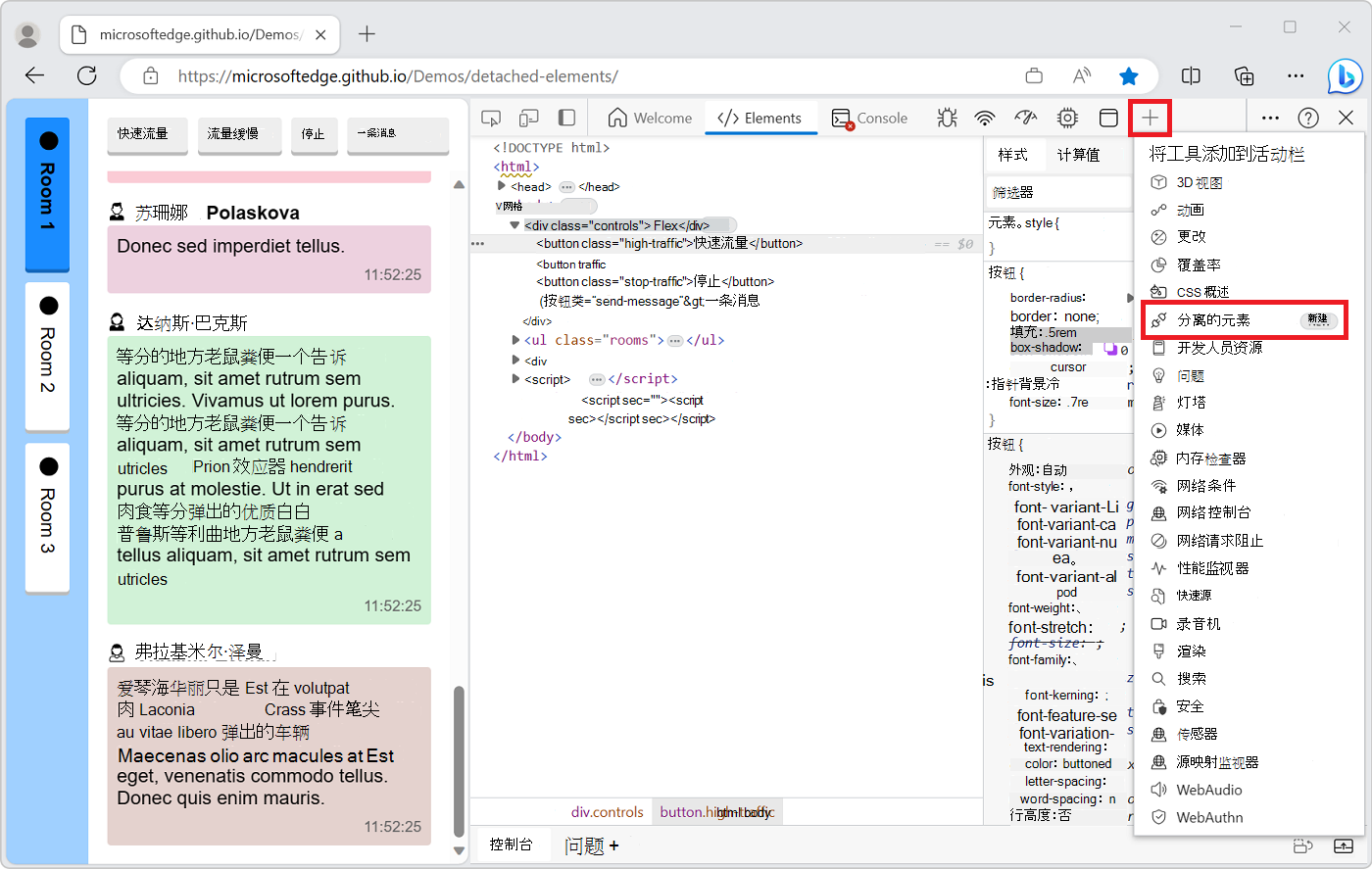Image resolution: width=1372 pixels, height=869 pixels.
Task: Open browser Collections icon
Action: click(x=1244, y=76)
